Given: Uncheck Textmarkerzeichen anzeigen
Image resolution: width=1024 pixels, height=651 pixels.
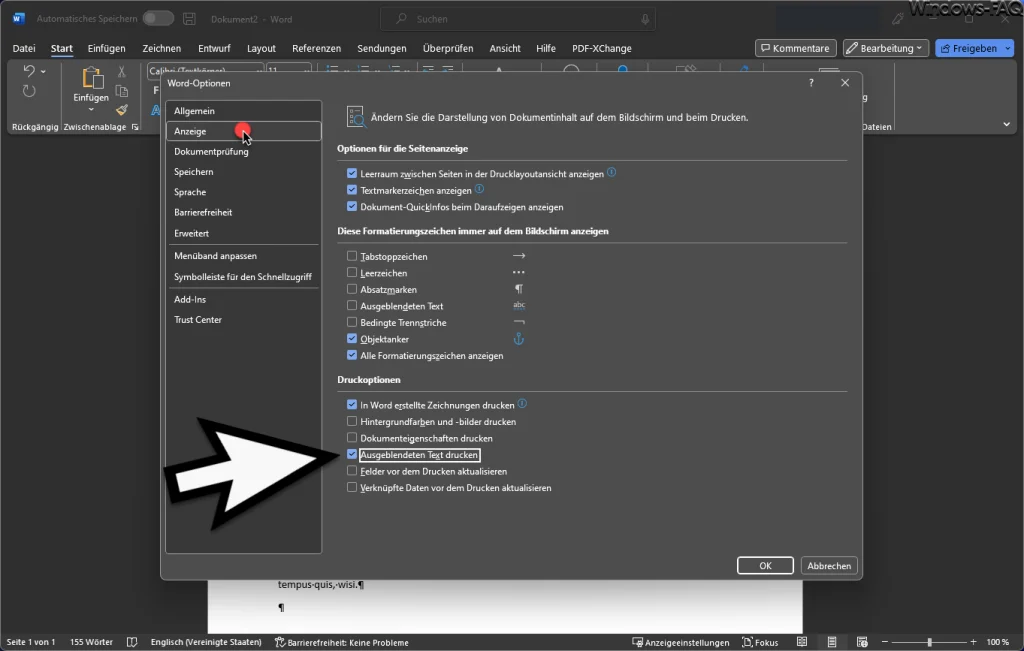Looking at the screenshot, I should [352, 190].
